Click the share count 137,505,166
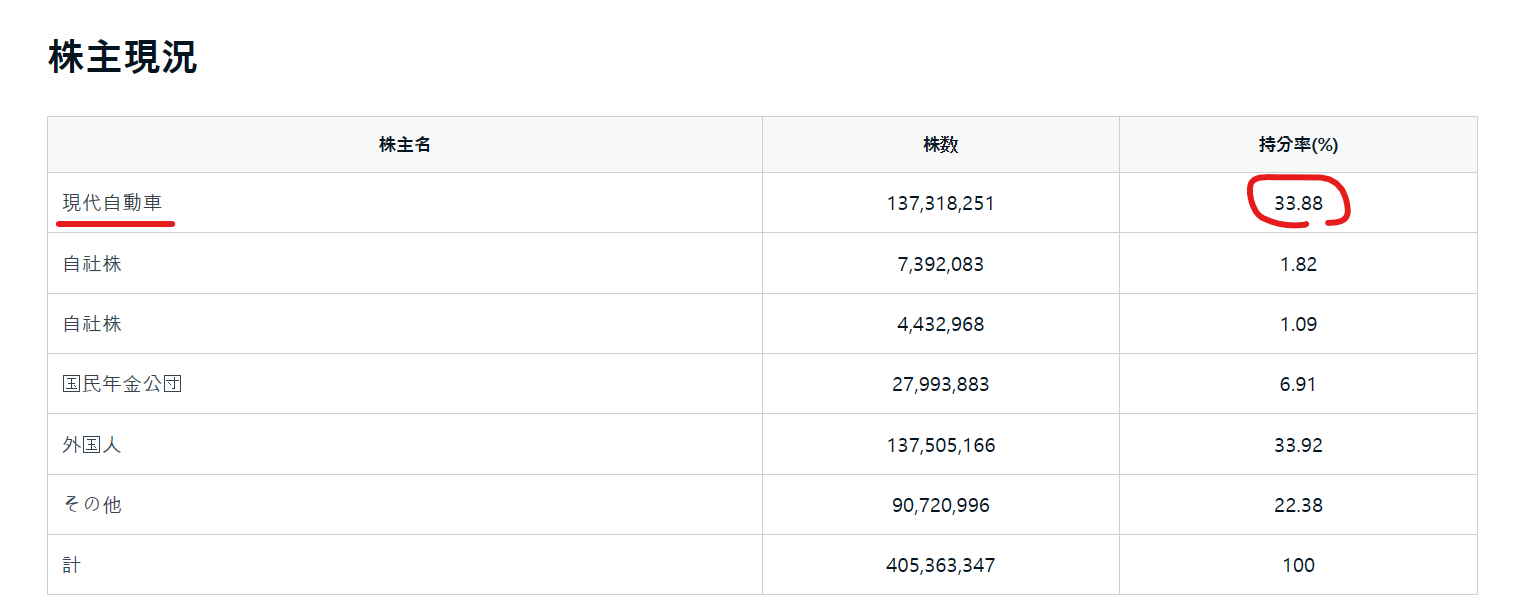This screenshot has width=1513, height=616. pos(940,445)
